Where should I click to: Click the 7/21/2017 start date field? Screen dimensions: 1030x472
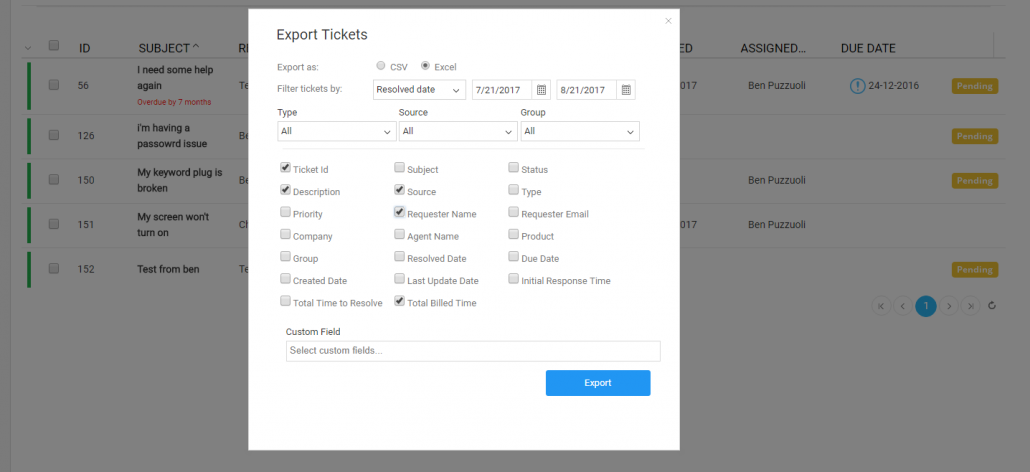coord(503,89)
